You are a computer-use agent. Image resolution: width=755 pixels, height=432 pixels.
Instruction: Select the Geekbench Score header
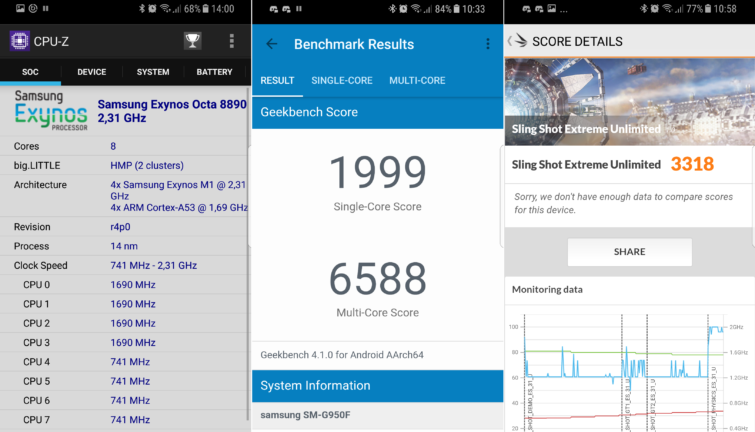pos(378,112)
